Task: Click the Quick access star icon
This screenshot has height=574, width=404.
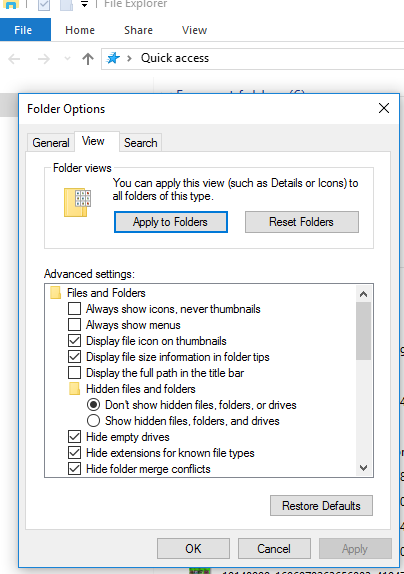Action: coord(113,58)
